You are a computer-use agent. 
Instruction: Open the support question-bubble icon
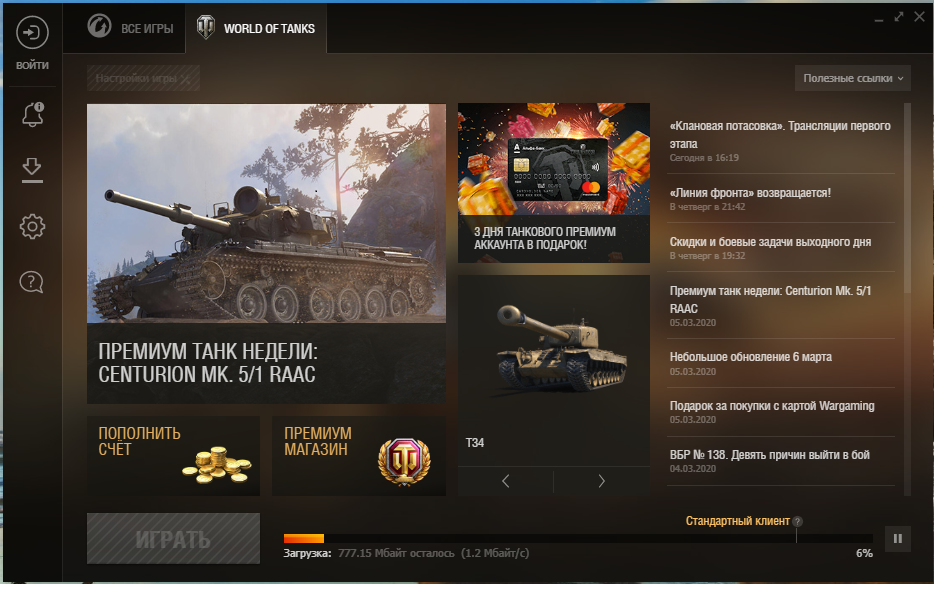[32, 282]
